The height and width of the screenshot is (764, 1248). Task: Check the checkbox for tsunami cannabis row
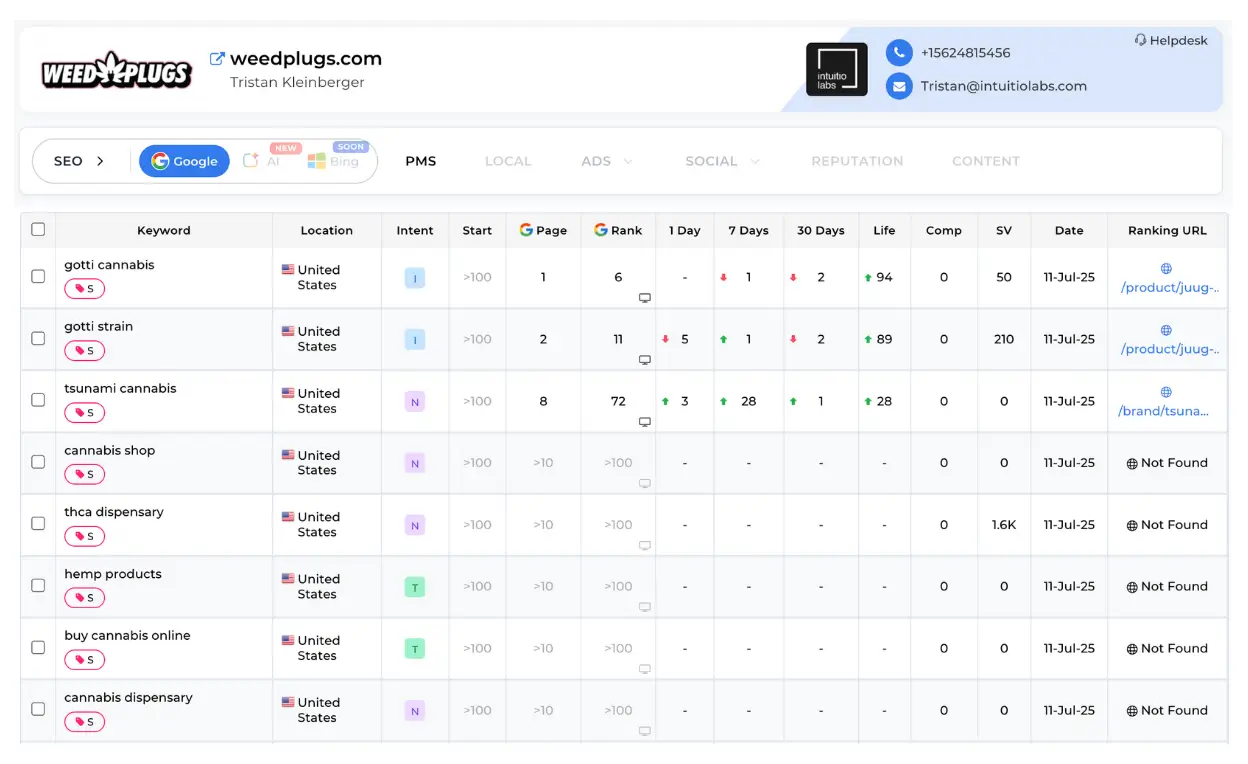pos(37,400)
